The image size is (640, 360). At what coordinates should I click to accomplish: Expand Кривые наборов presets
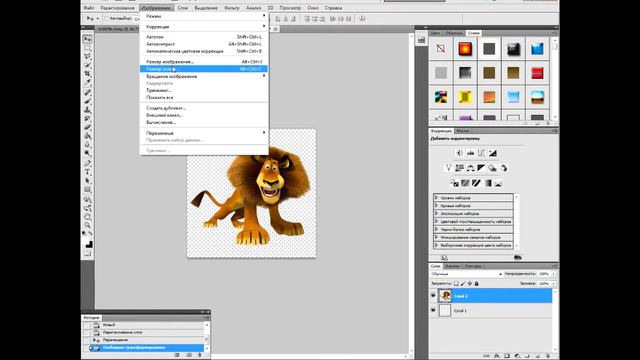pos(436,206)
